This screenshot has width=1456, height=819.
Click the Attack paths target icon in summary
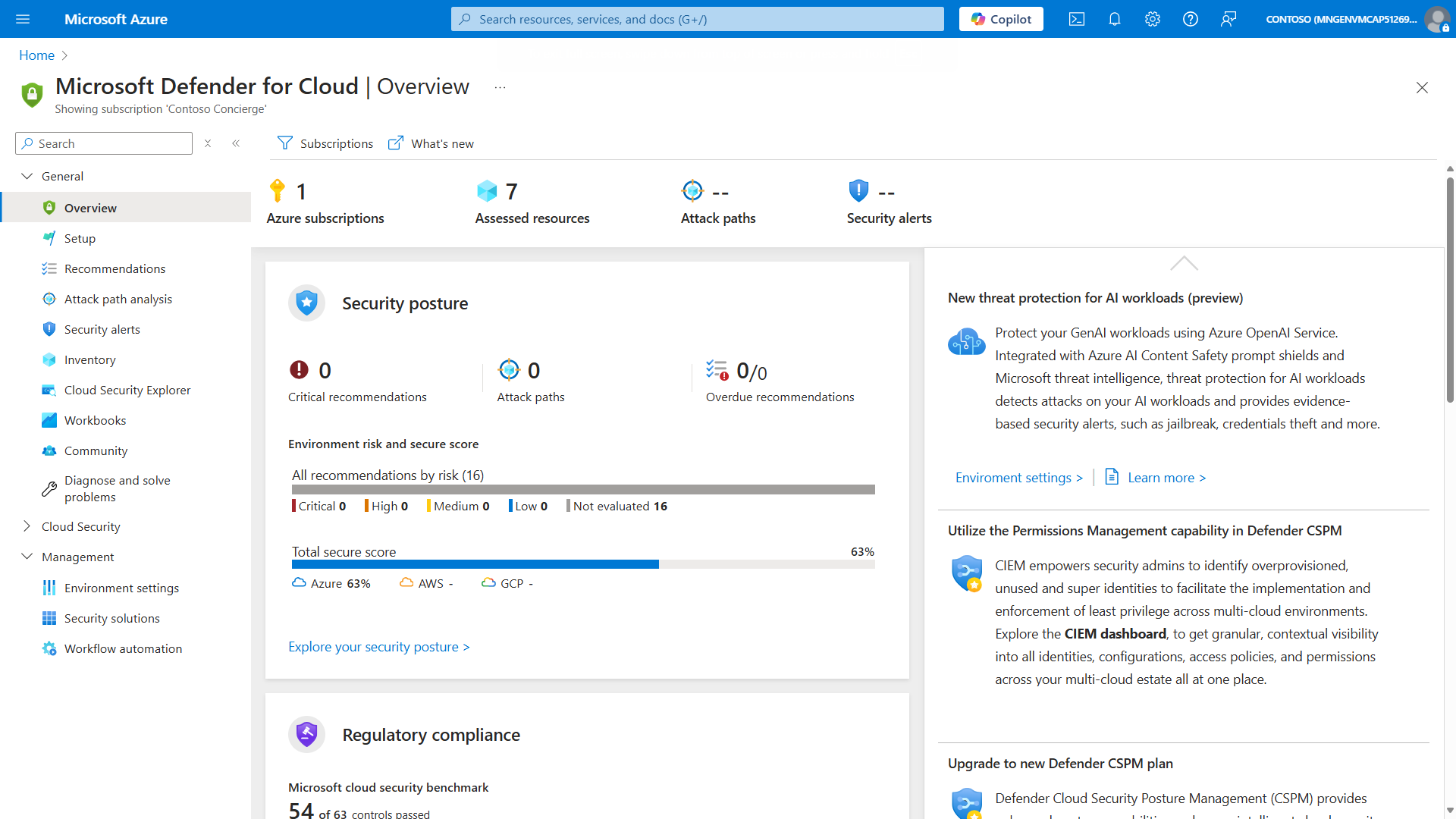click(692, 190)
